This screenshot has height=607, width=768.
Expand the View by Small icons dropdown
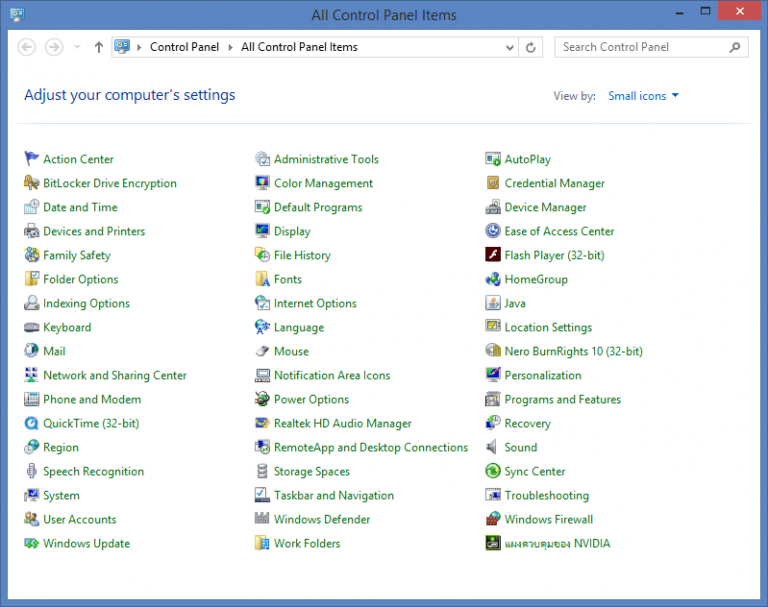pyautogui.click(x=643, y=96)
